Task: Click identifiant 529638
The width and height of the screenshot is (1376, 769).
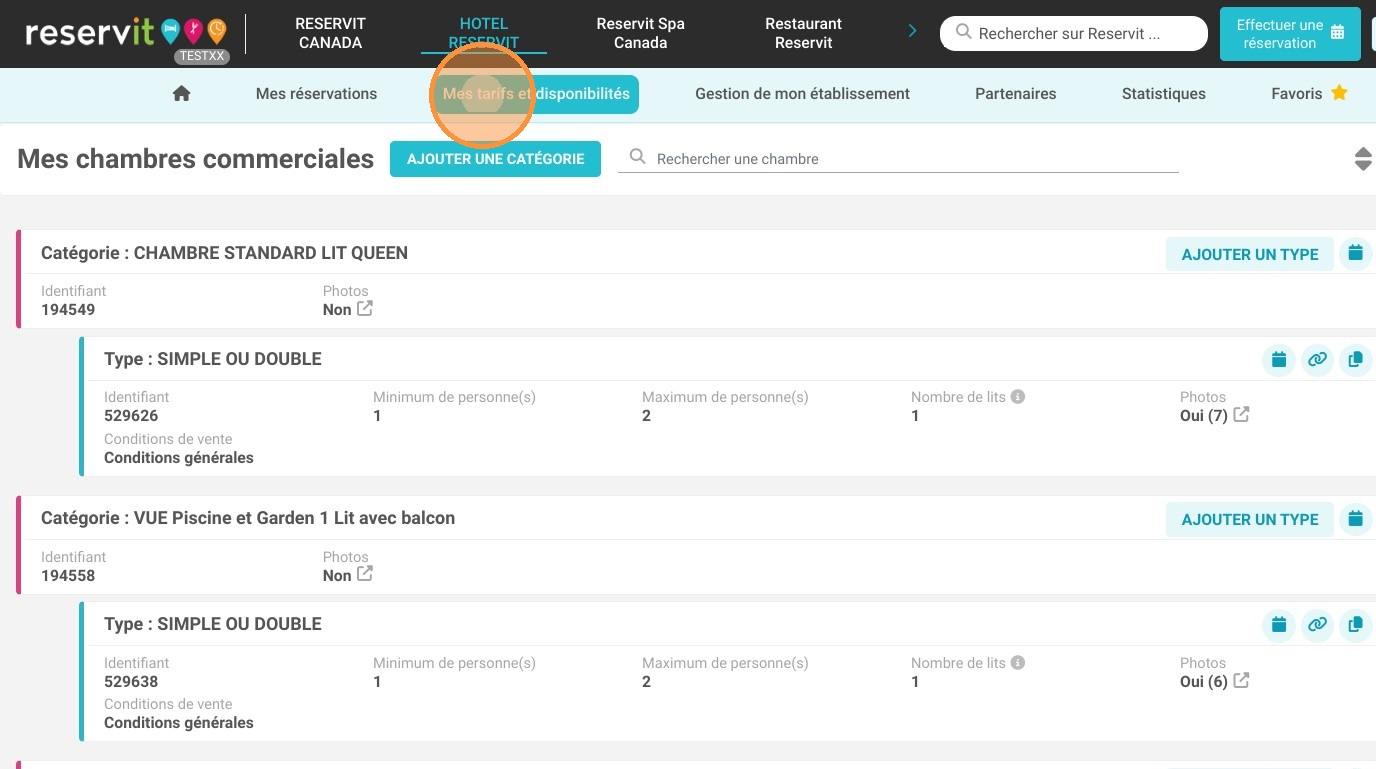Action: click(x=131, y=681)
